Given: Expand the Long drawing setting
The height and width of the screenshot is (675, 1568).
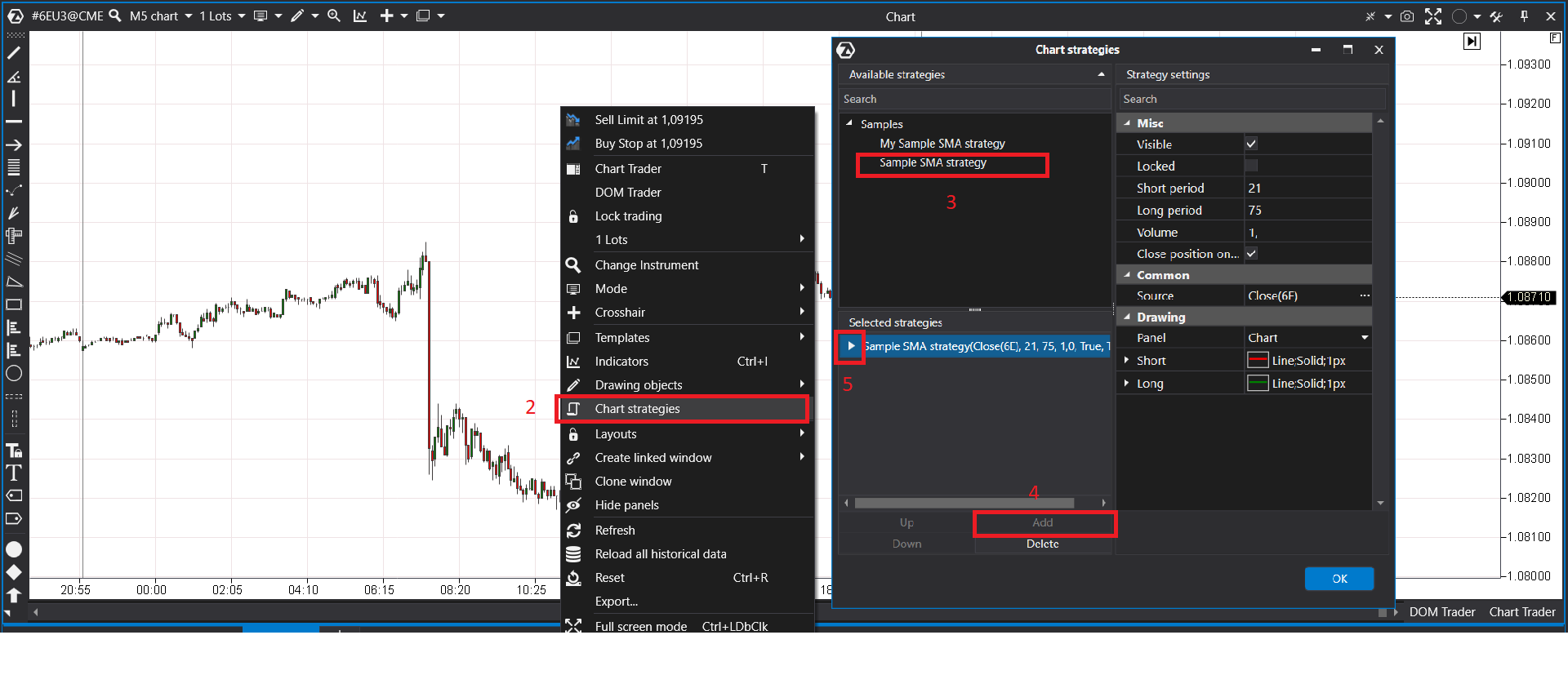Looking at the screenshot, I should (x=1127, y=383).
